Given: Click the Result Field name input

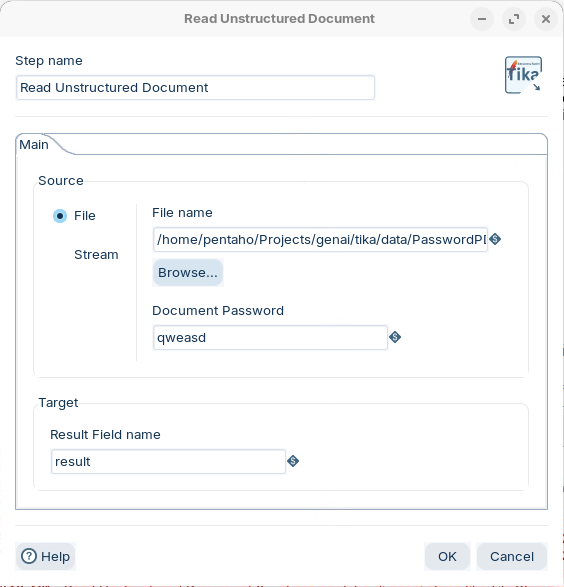Looking at the screenshot, I should coord(168,461).
